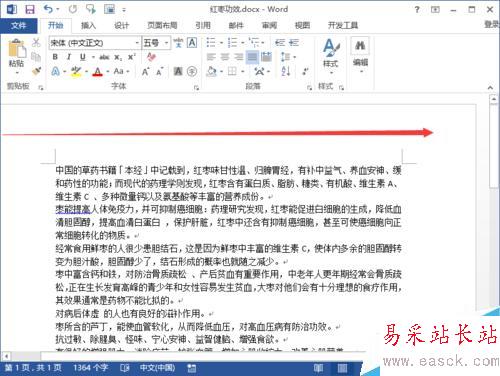500x376 pixels.
Task: Click the highlighted Justify alignment icon
Action: [x=253, y=57]
